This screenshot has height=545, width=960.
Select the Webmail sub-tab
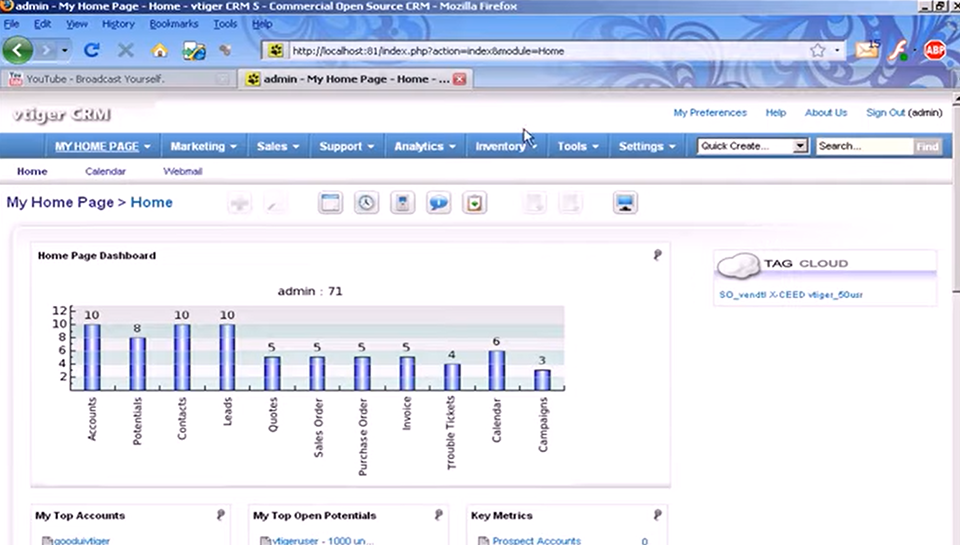click(x=182, y=171)
